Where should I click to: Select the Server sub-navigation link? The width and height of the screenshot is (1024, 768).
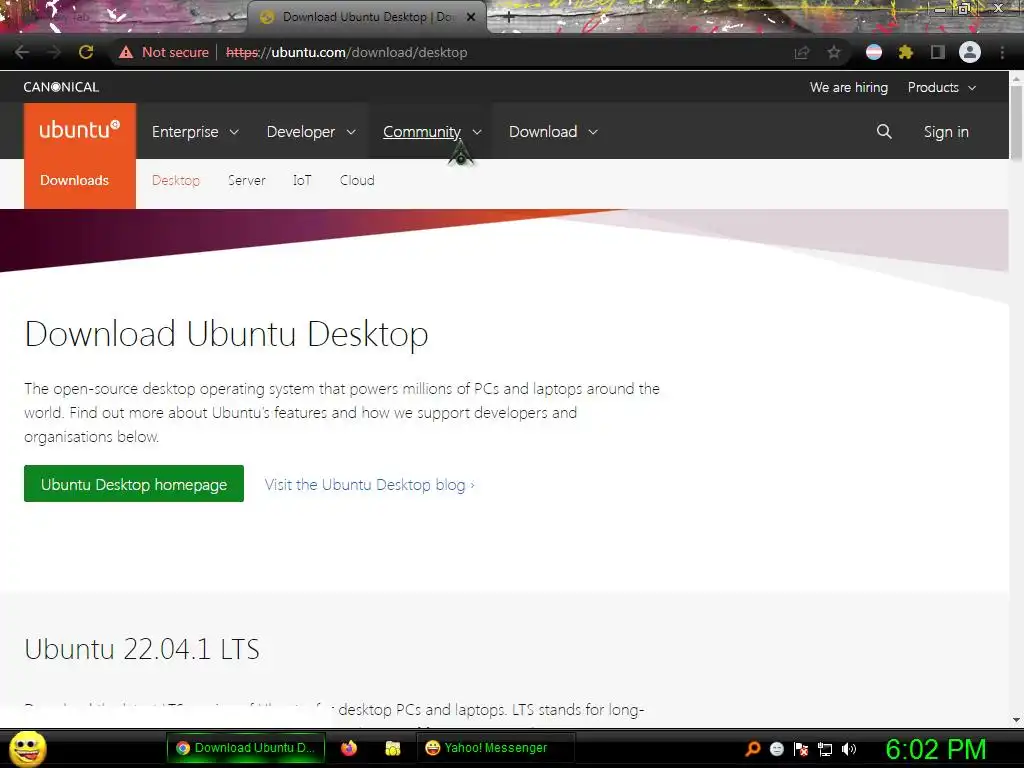(x=246, y=181)
